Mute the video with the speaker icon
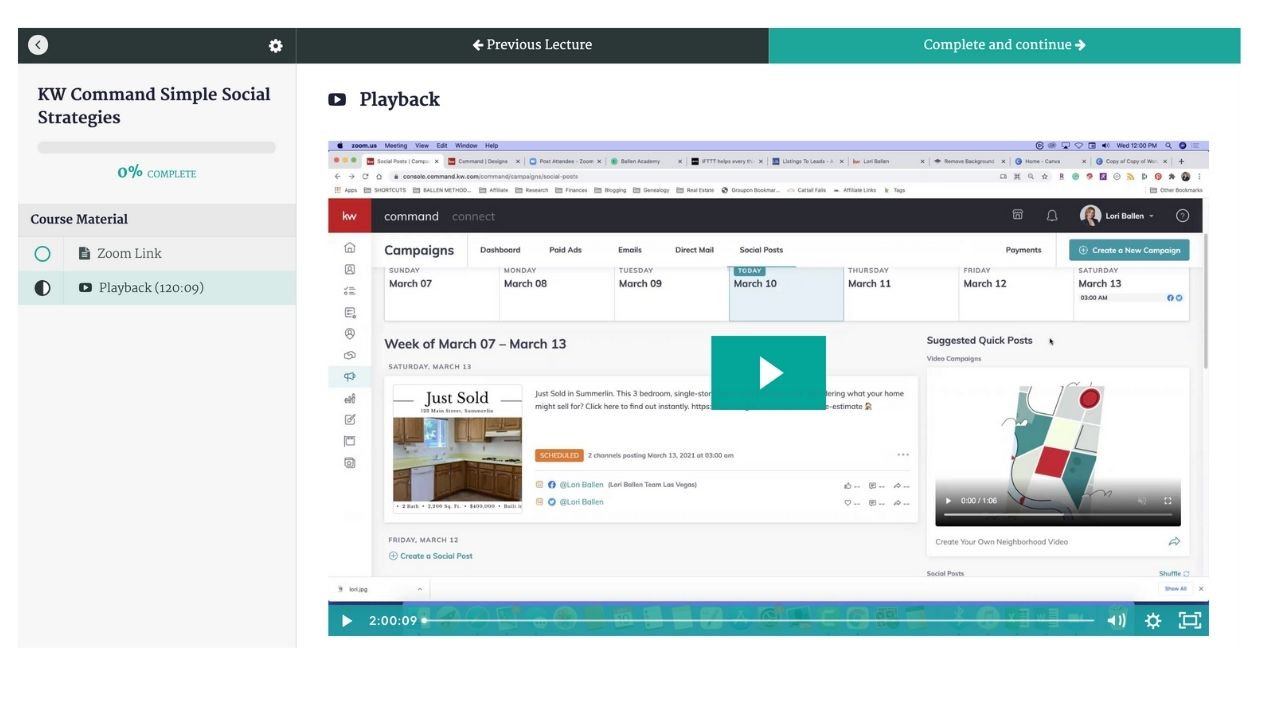Viewport: 1280px width, 720px height. pyautogui.click(x=1116, y=621)
